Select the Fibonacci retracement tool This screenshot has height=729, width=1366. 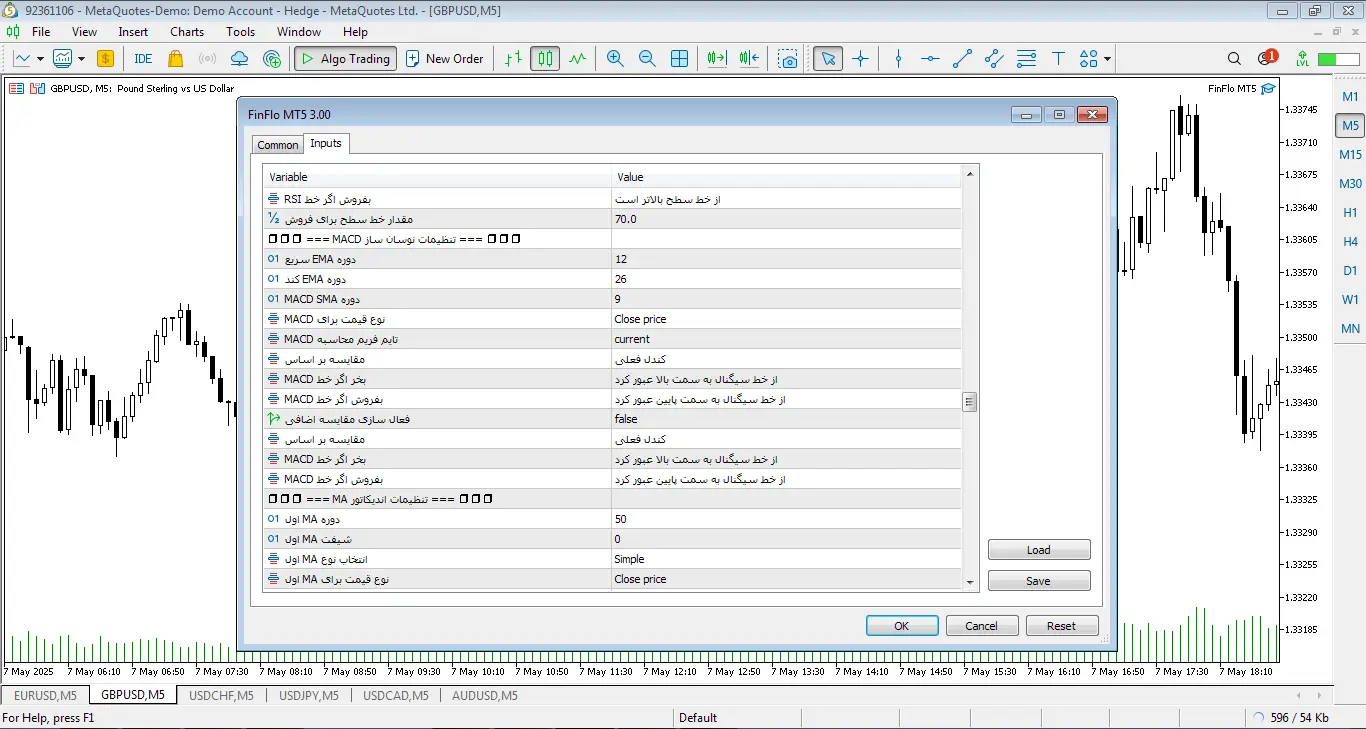tap(1026, 59)
